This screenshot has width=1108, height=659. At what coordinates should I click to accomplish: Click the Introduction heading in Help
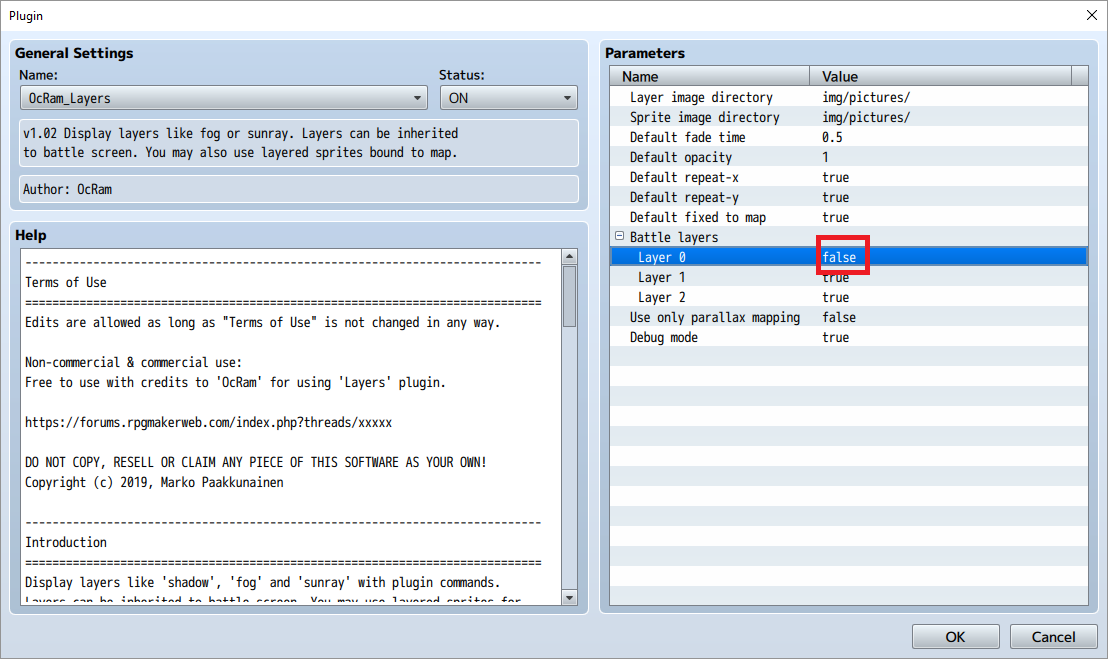click(66, 542)
